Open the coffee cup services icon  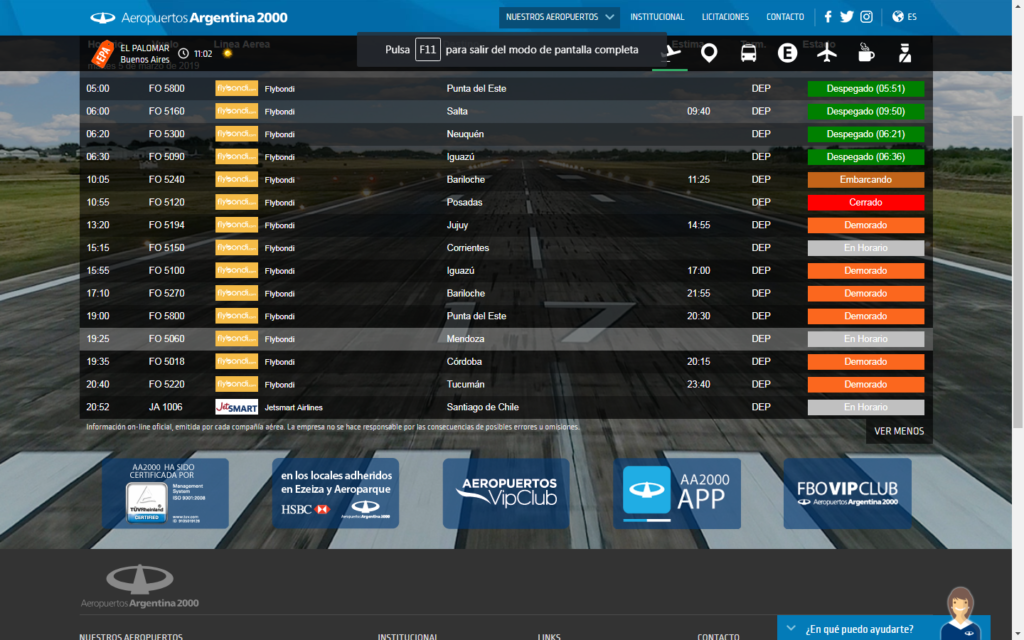[x=866, y=53]
